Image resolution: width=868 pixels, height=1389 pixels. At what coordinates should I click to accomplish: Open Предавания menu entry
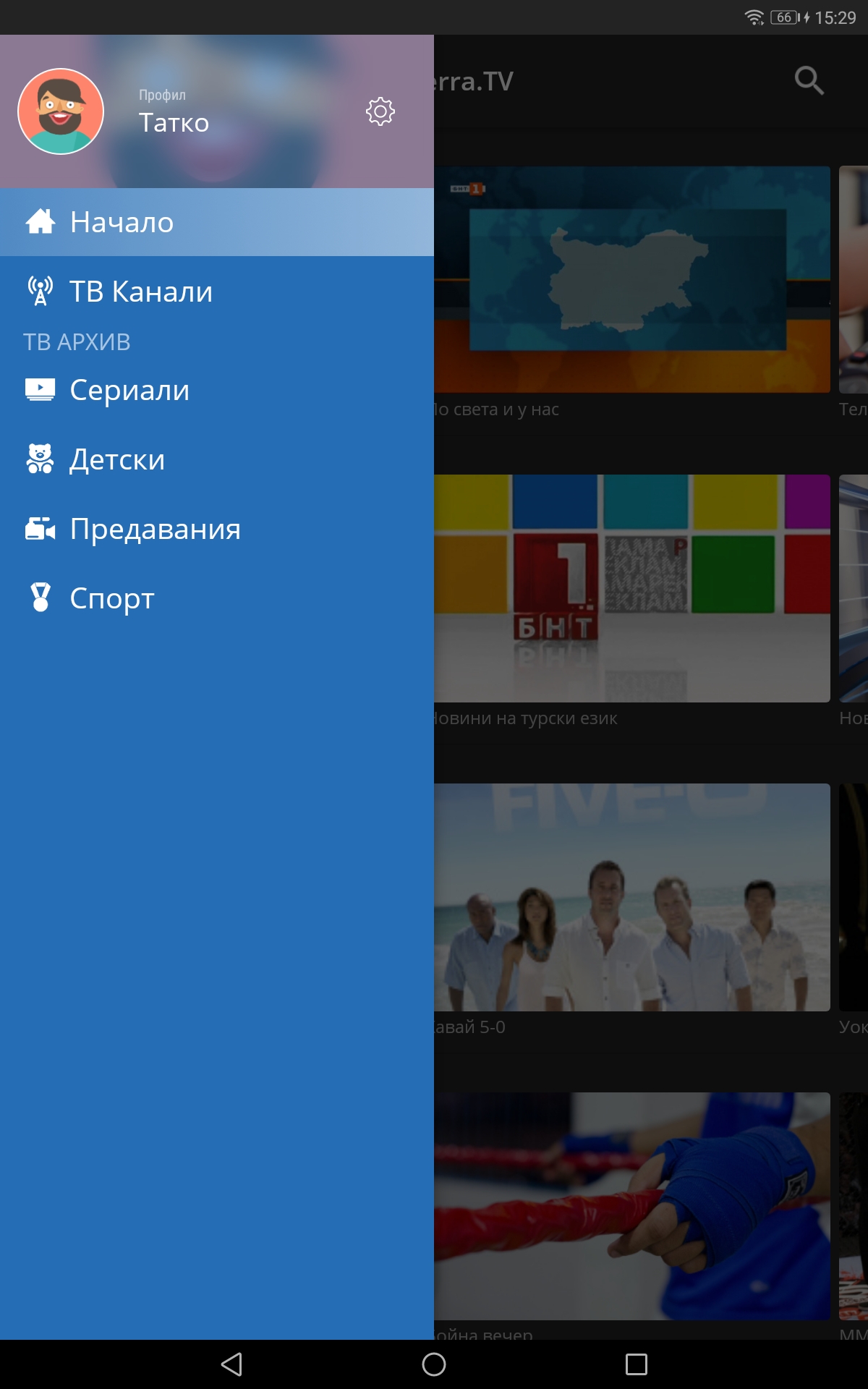(x=217, y=529)
